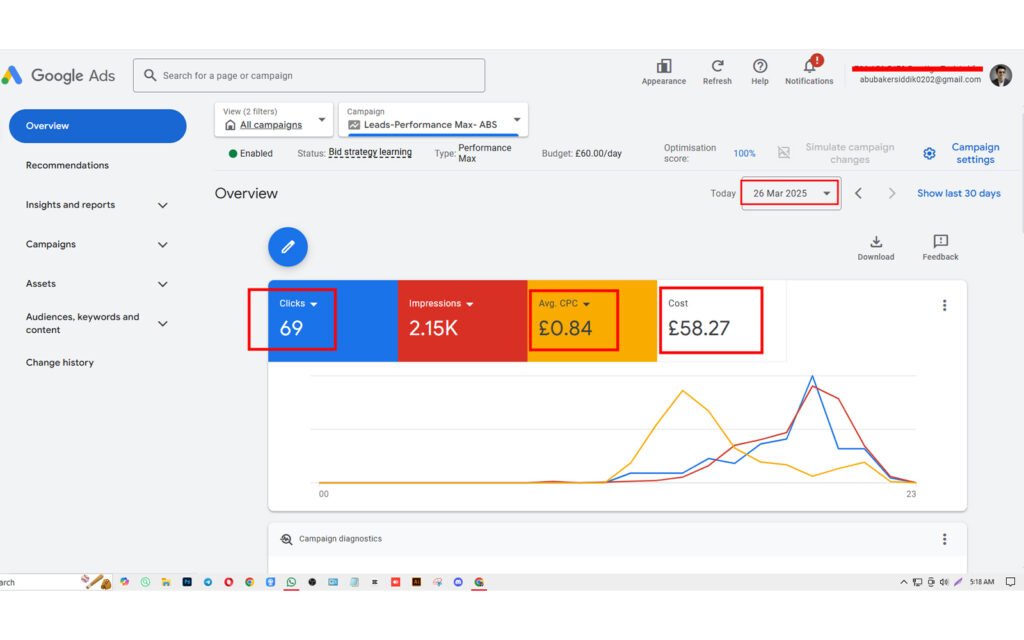Click the search for page or campaign field

point(309,76)
